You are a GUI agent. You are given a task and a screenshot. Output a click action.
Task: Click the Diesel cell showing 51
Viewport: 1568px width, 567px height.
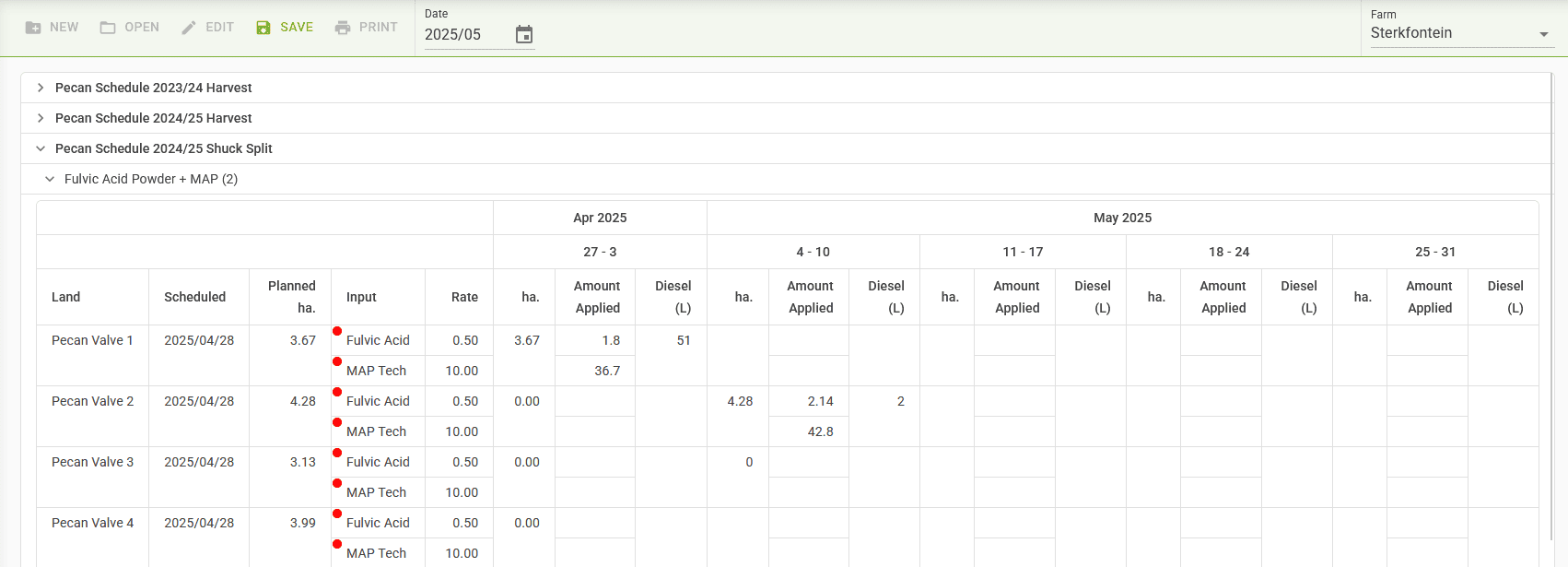click(x=671, y=340)
